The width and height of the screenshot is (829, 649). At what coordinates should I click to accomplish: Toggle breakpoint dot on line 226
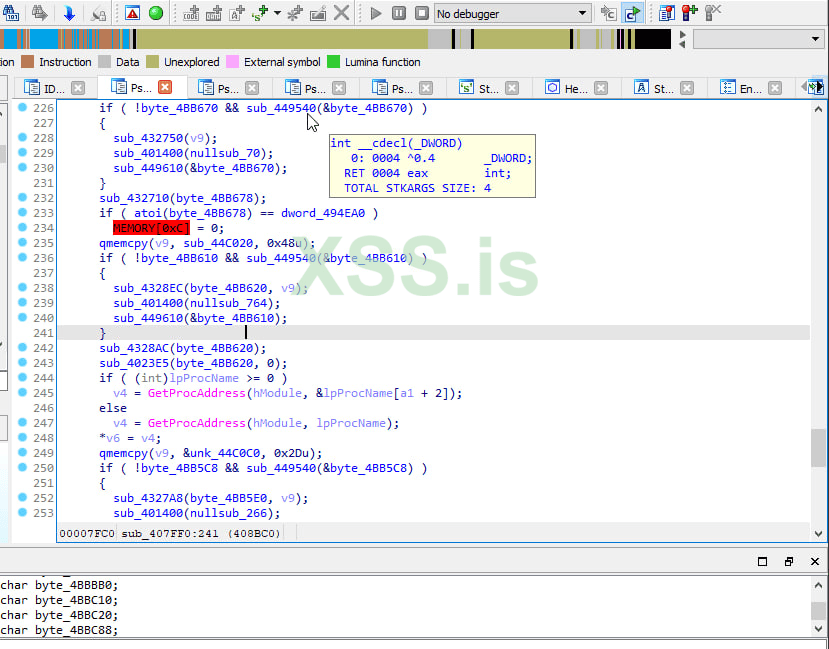tap(22, 107)
